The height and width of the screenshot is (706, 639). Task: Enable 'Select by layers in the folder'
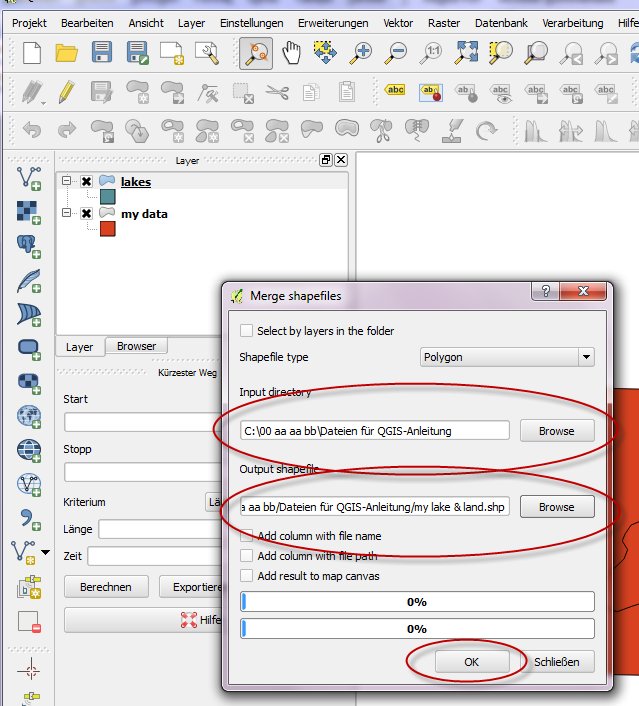[247, 331]
